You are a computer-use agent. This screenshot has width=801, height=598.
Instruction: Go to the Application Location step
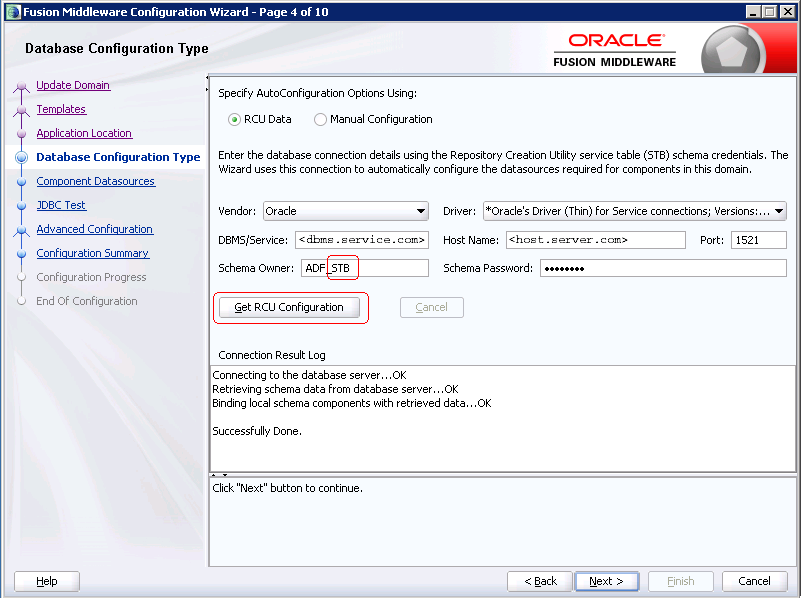[x=84, y=133]
